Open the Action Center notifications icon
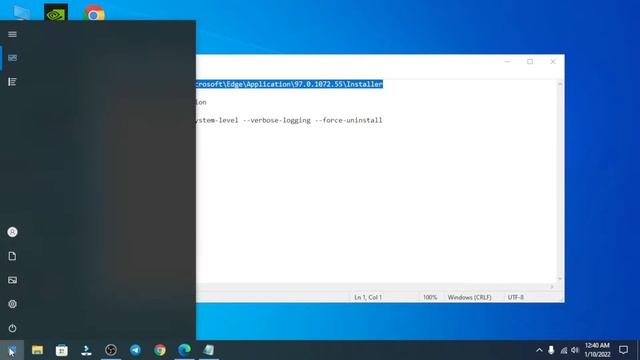Screen dimensions: 640x360 tap(623, 350)
